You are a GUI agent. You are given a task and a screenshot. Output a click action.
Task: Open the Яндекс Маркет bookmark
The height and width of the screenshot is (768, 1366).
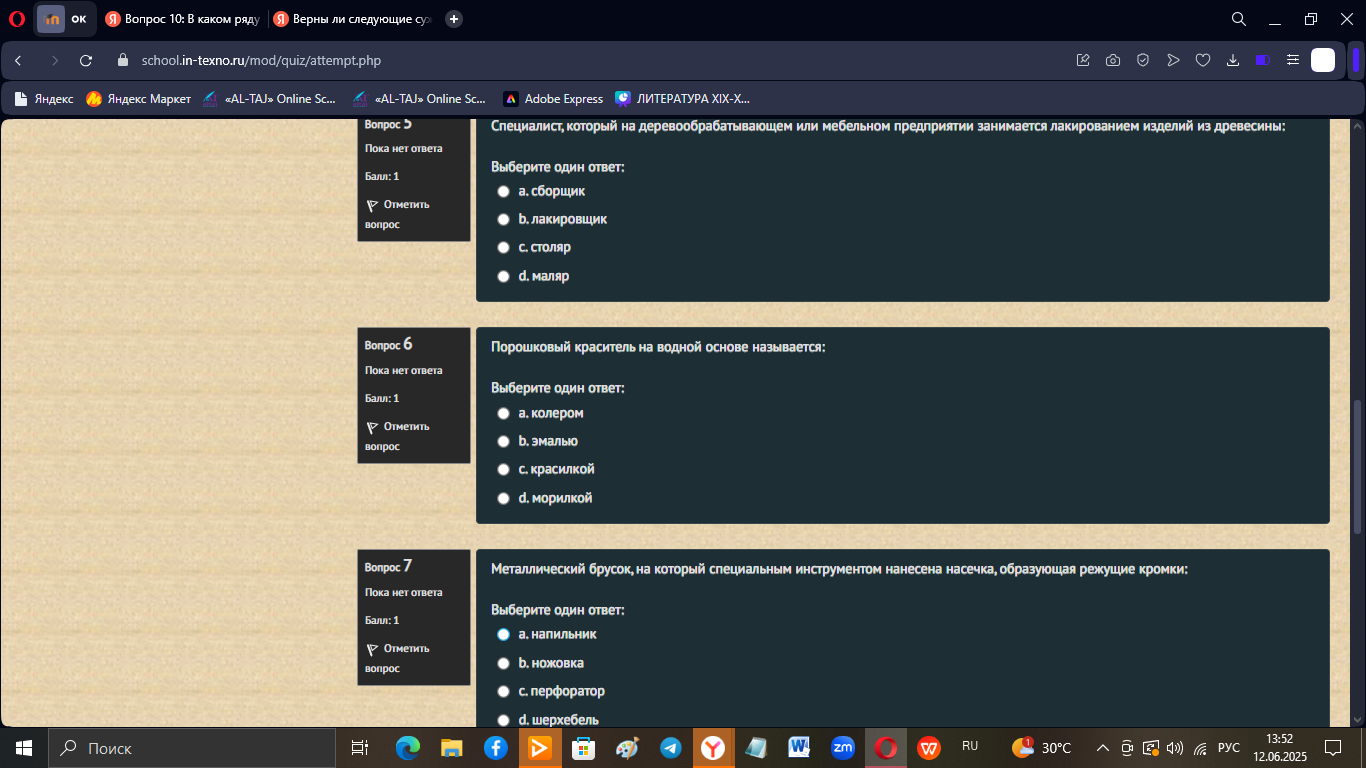[x=139, y=99]
